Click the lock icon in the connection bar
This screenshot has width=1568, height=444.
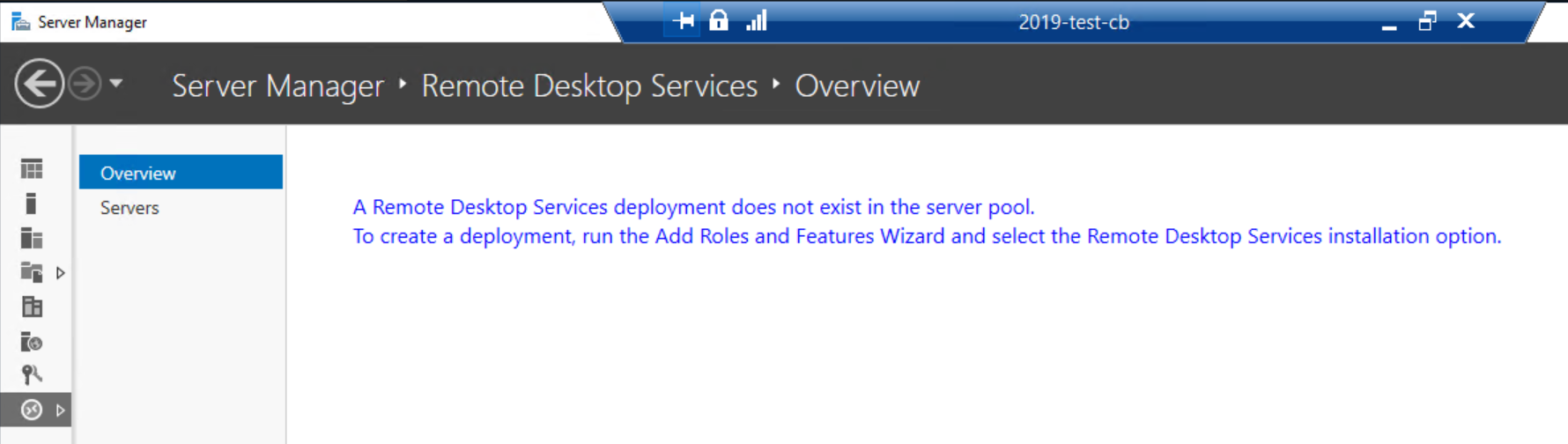pyautogui.click(x=719, y=21)
